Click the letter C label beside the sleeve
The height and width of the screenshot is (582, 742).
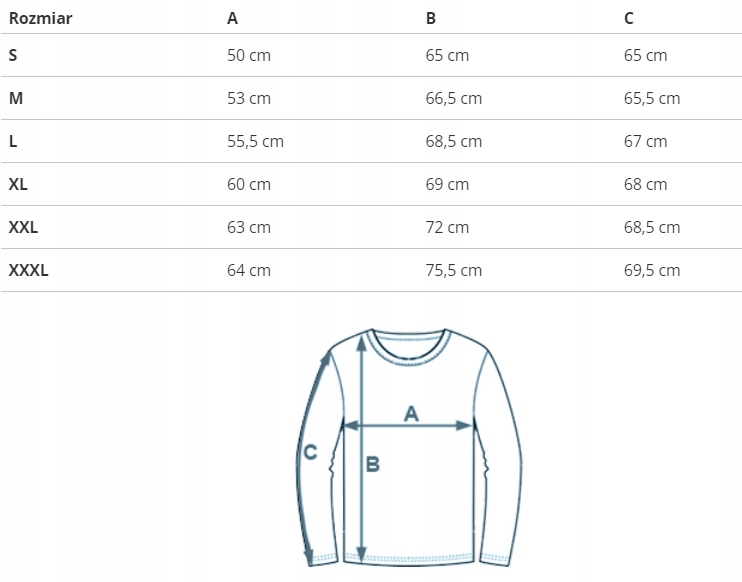[x=310, y=453]
